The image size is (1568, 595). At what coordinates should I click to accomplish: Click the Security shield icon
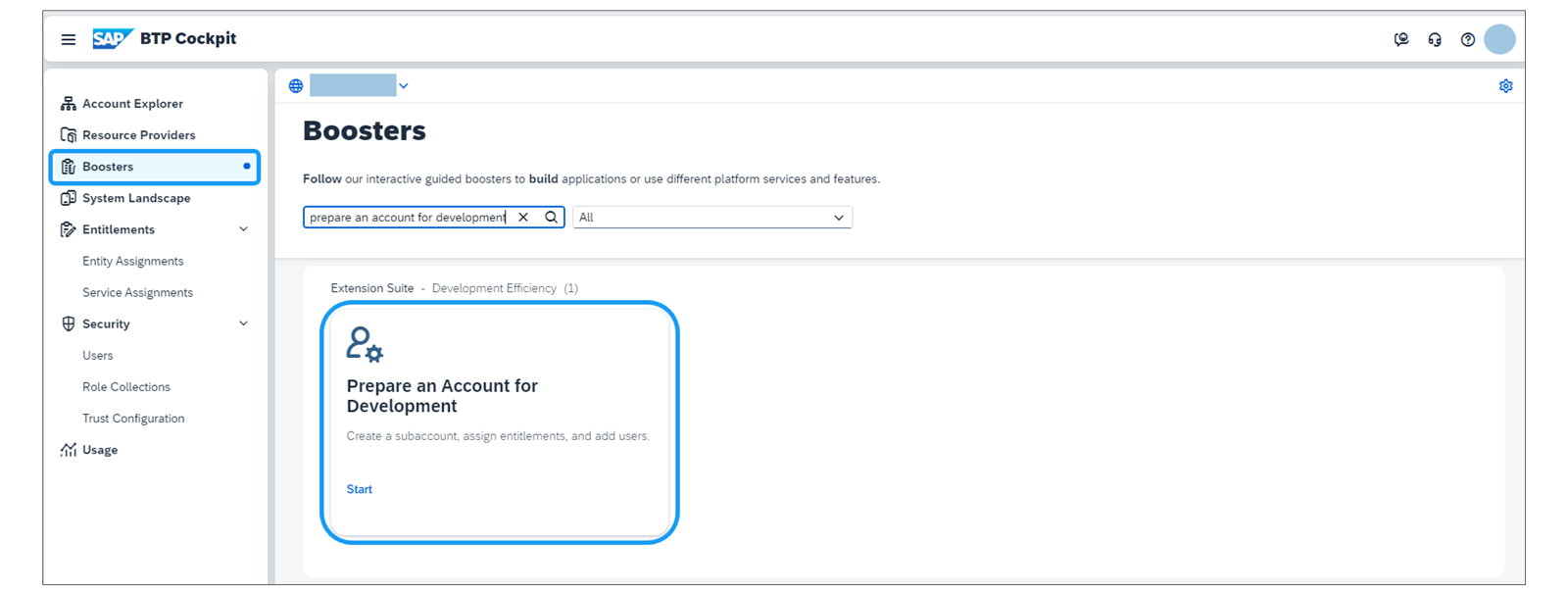pos(68,323)
